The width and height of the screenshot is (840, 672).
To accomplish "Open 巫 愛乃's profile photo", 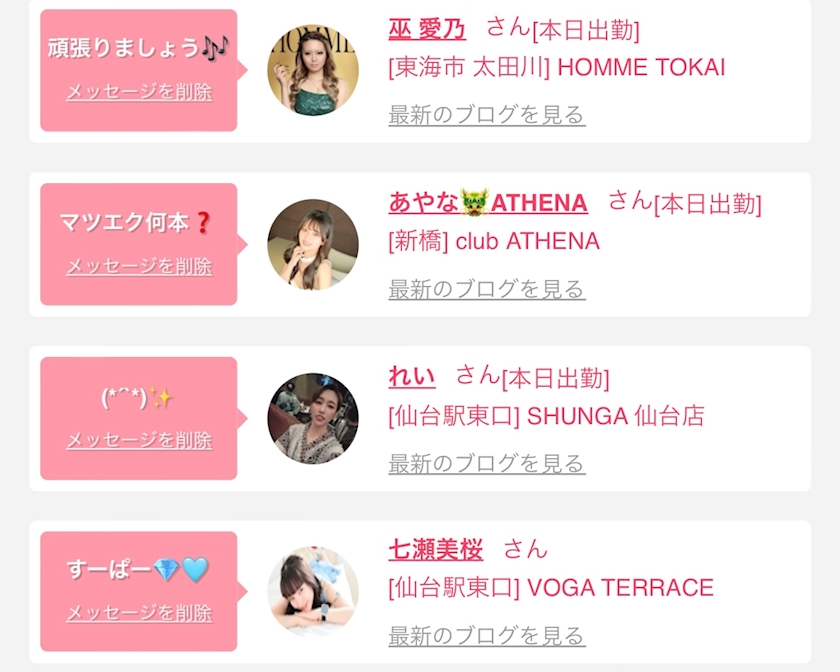I will point(312,70).
